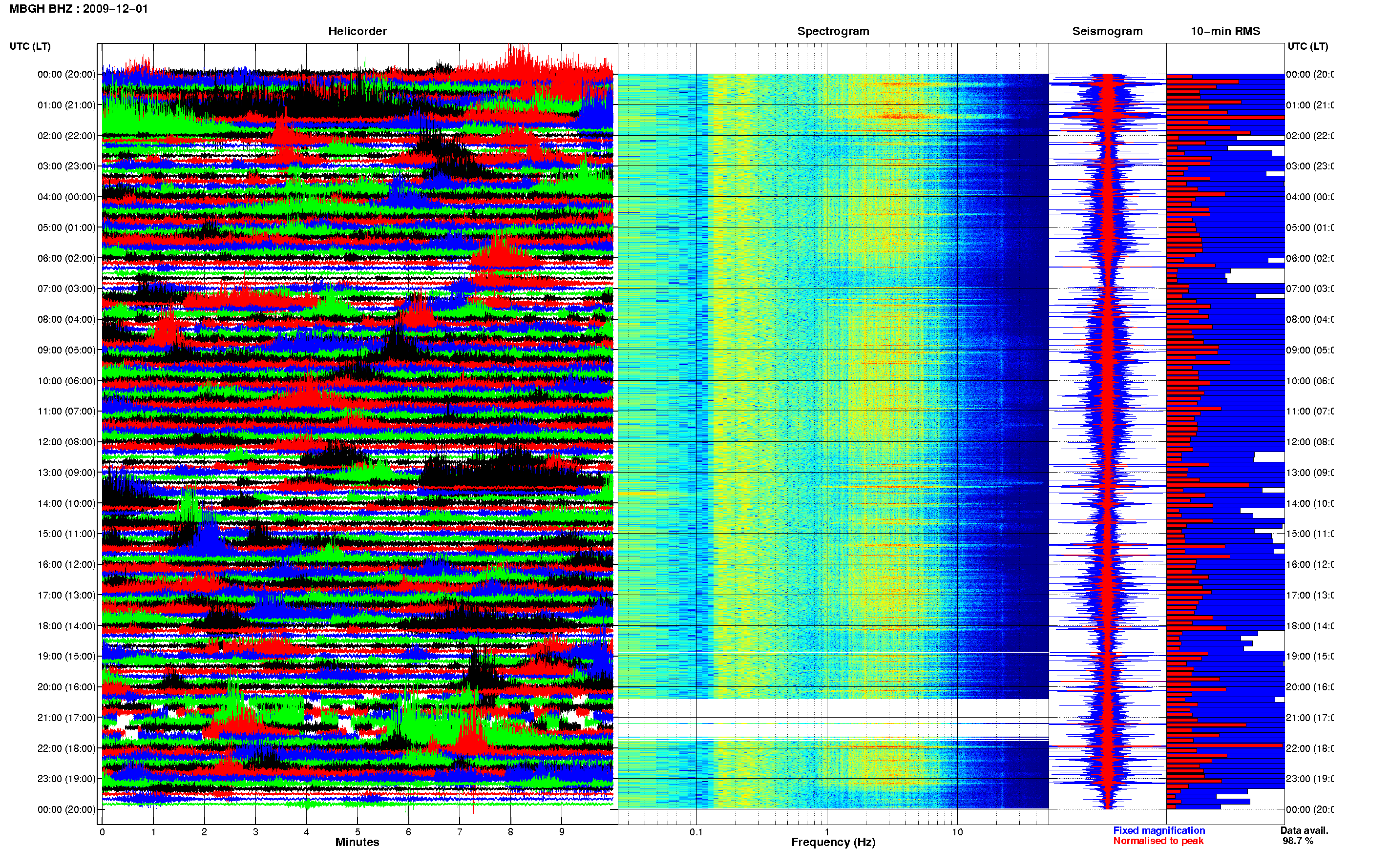This screenshot has height=868, width=1389.
Task: Click the left '14:00 (10:00)' time label
Action: click(x=66, y=503)
